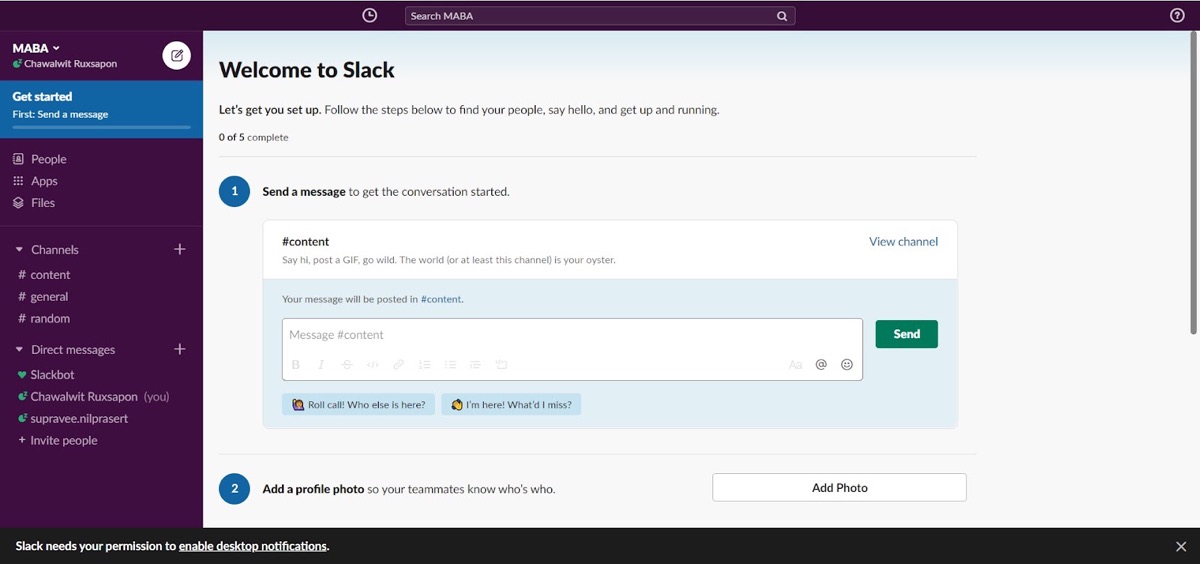Click the Search MABA field
The height and width of the screenshot is (564, 1200).
[x=600, y=16]
